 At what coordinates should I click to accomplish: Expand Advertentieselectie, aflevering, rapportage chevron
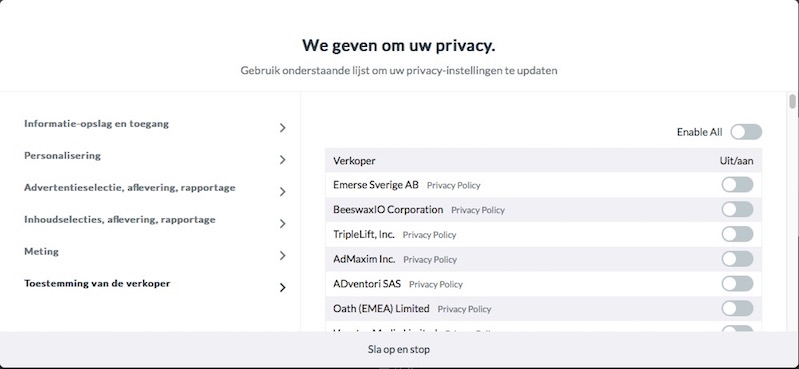click(x=283, y=192)
